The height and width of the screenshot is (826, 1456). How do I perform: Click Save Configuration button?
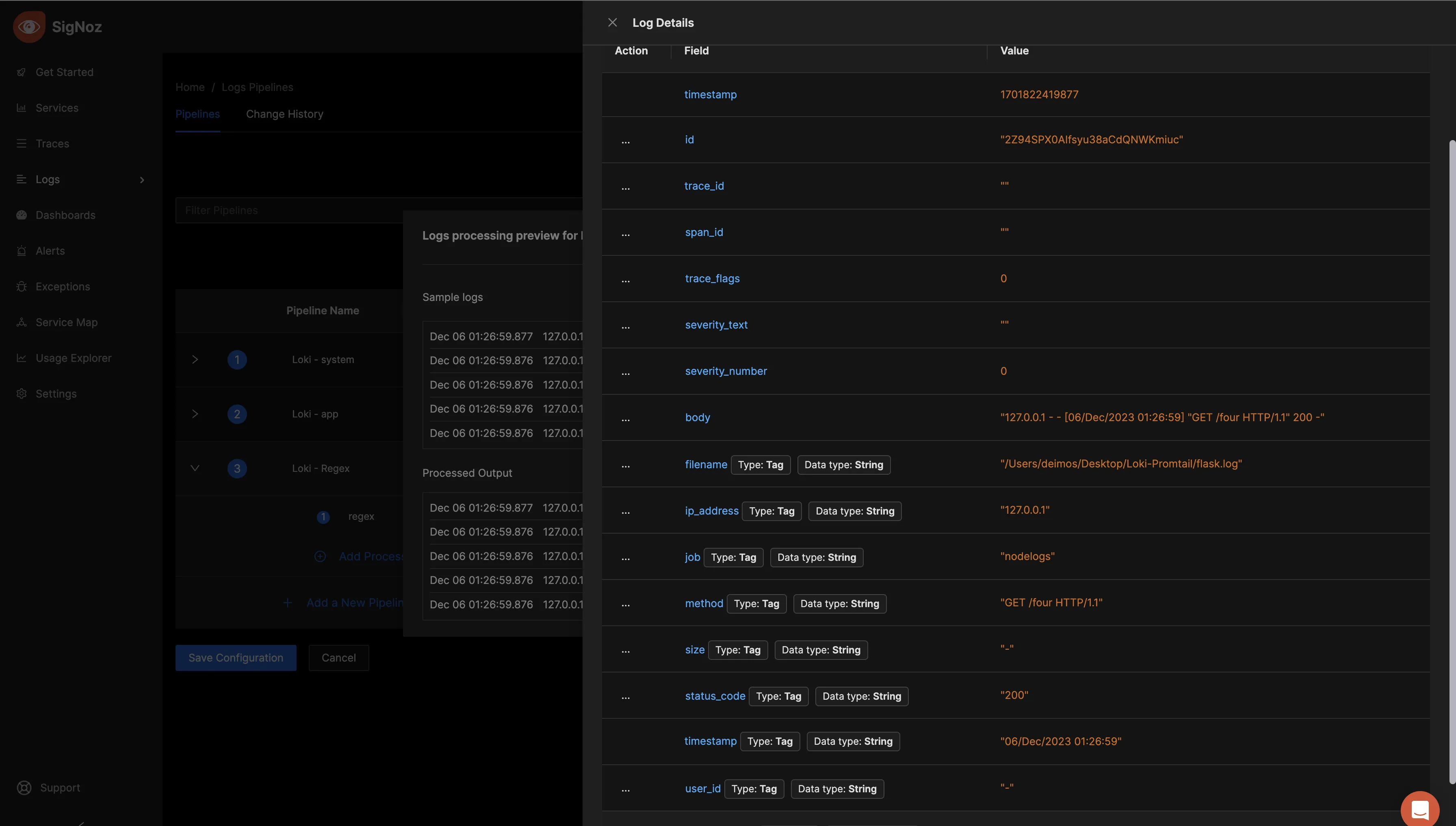236,657
